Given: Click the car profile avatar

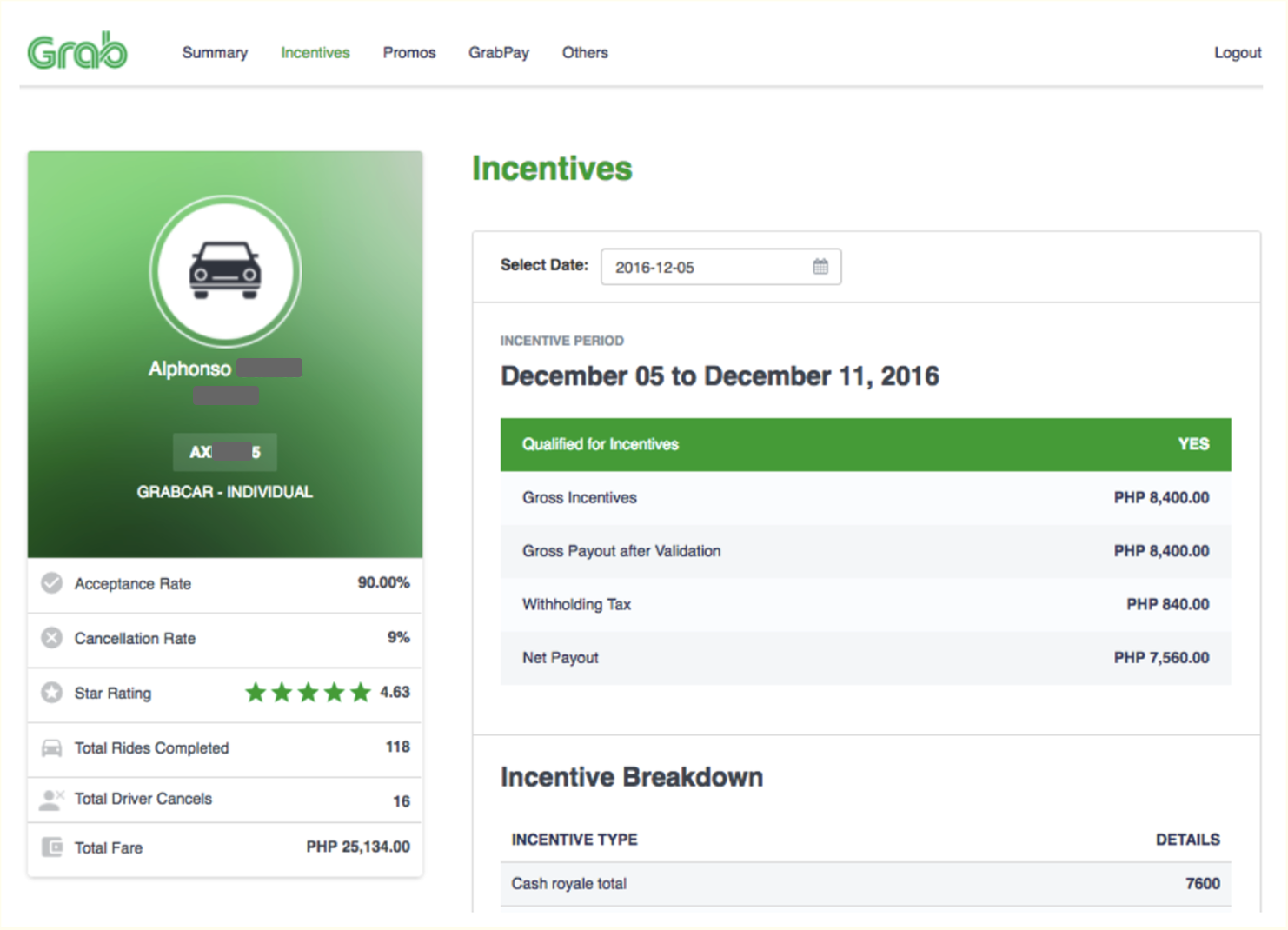Looking at the screenshot, I should point(226,271).
